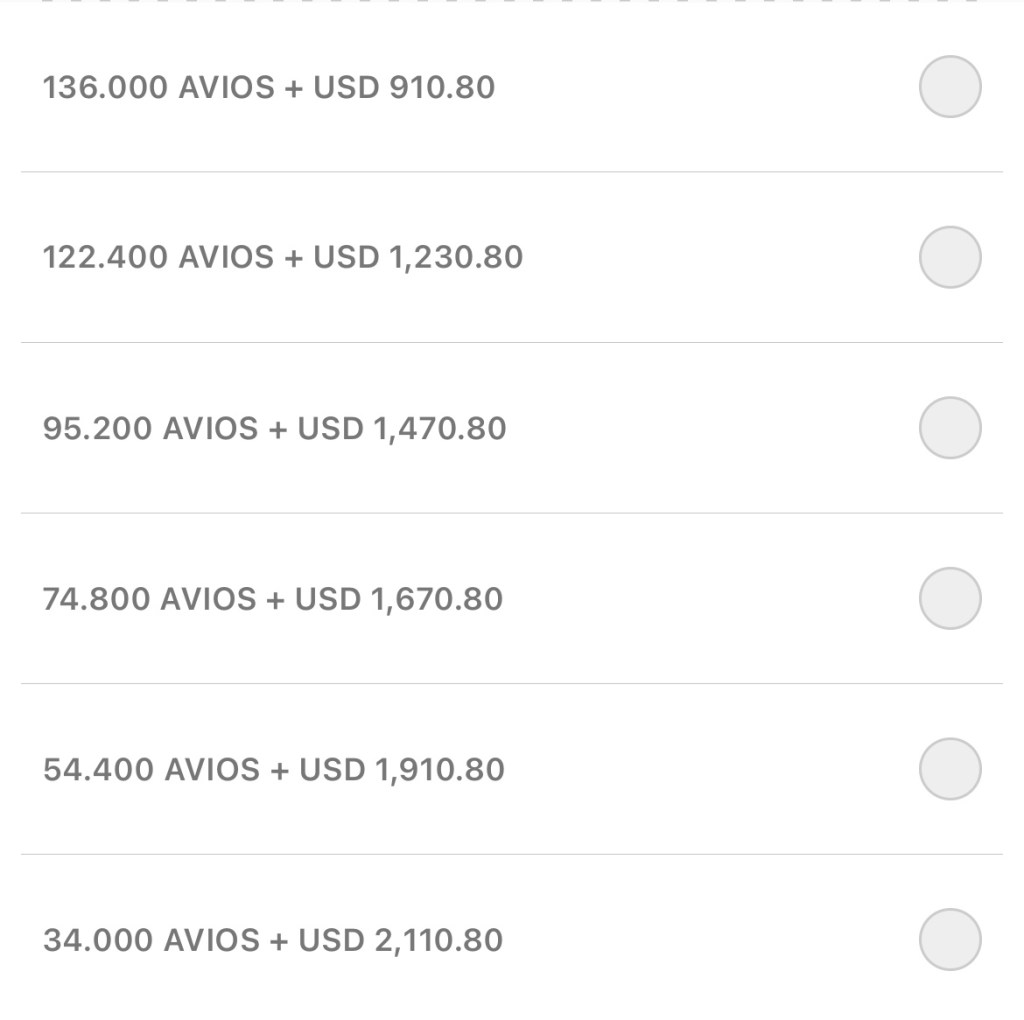Click the plus sign in the 136.000 Avios row

[293, 88]
